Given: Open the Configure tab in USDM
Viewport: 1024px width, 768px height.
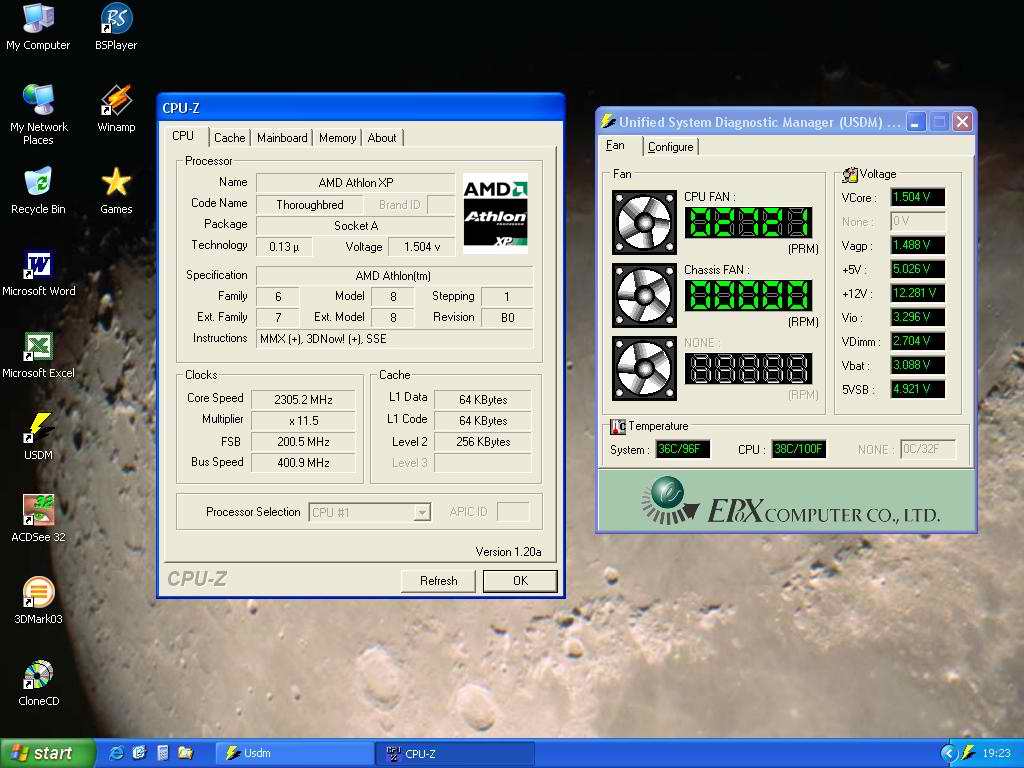Looking at the screenshot, I should click(670, 147).
